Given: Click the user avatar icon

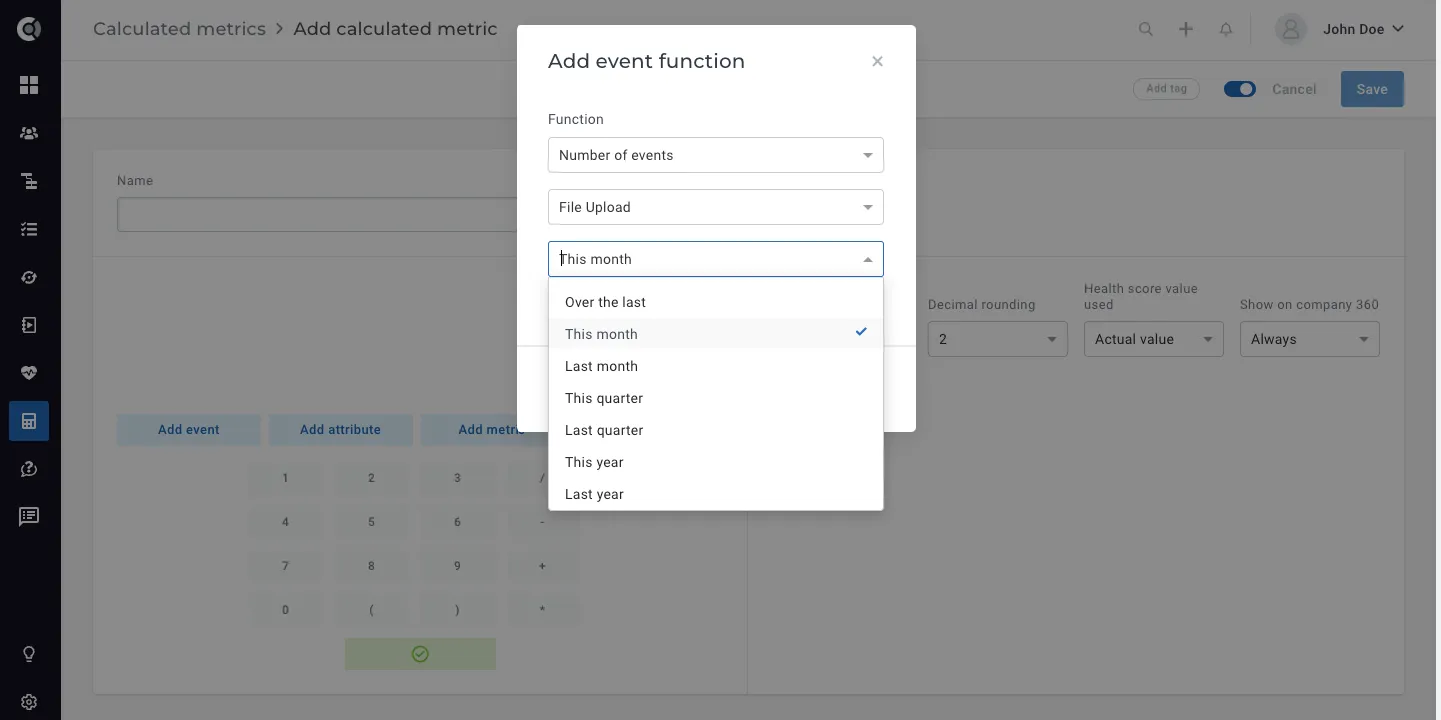Looking at the screenshot, I should pyautogui.click(x=1291, y=29).
